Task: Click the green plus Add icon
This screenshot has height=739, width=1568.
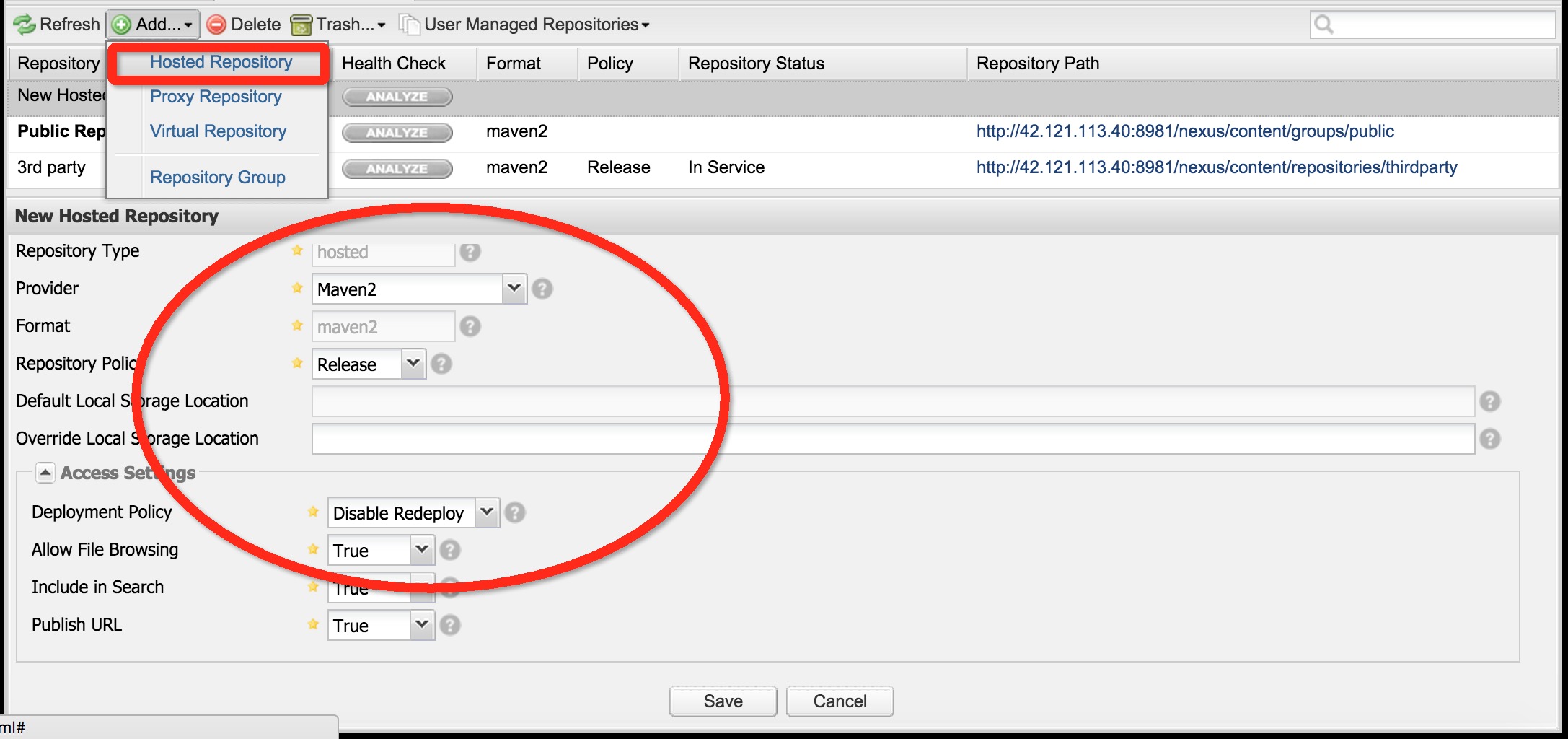Action: [x=121, y=25]
